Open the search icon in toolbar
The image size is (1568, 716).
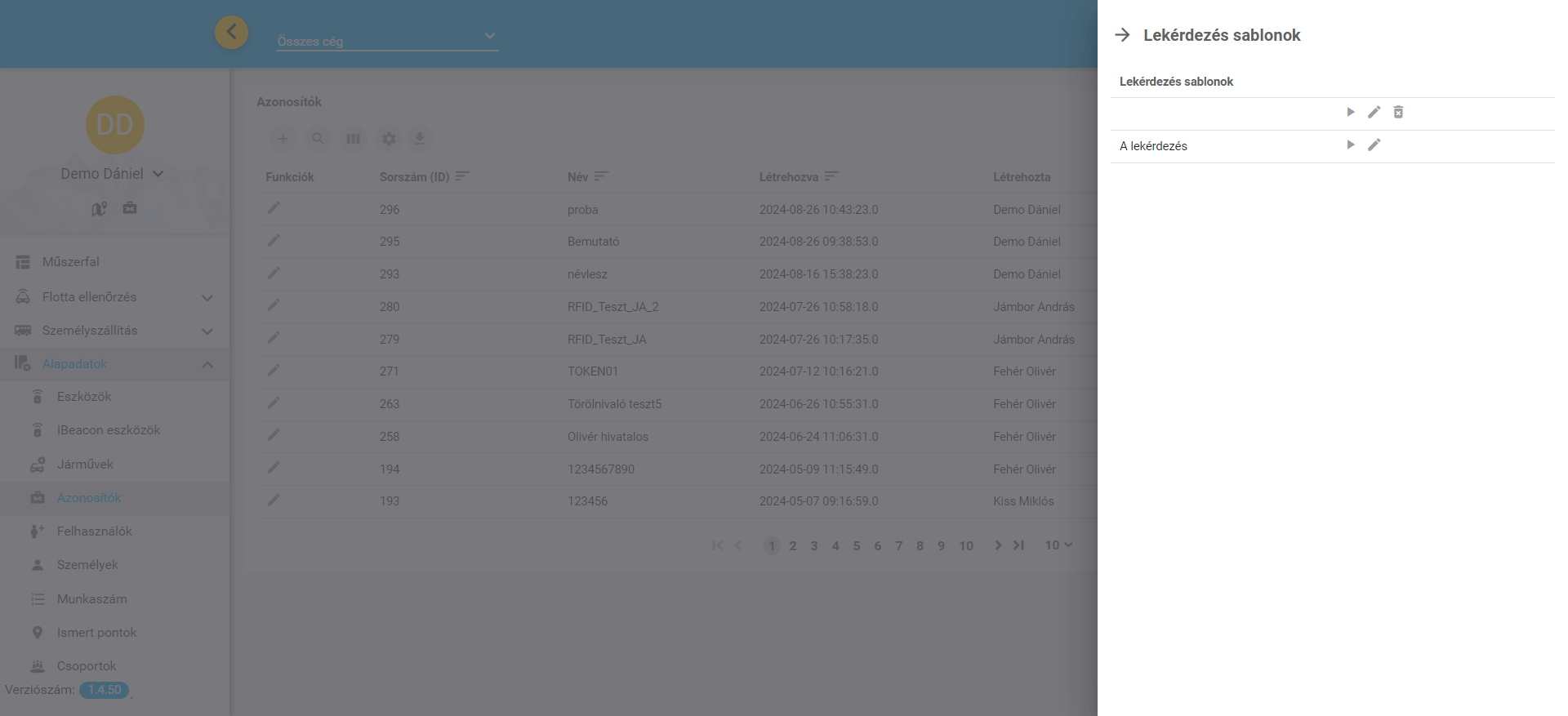[318, 139]
